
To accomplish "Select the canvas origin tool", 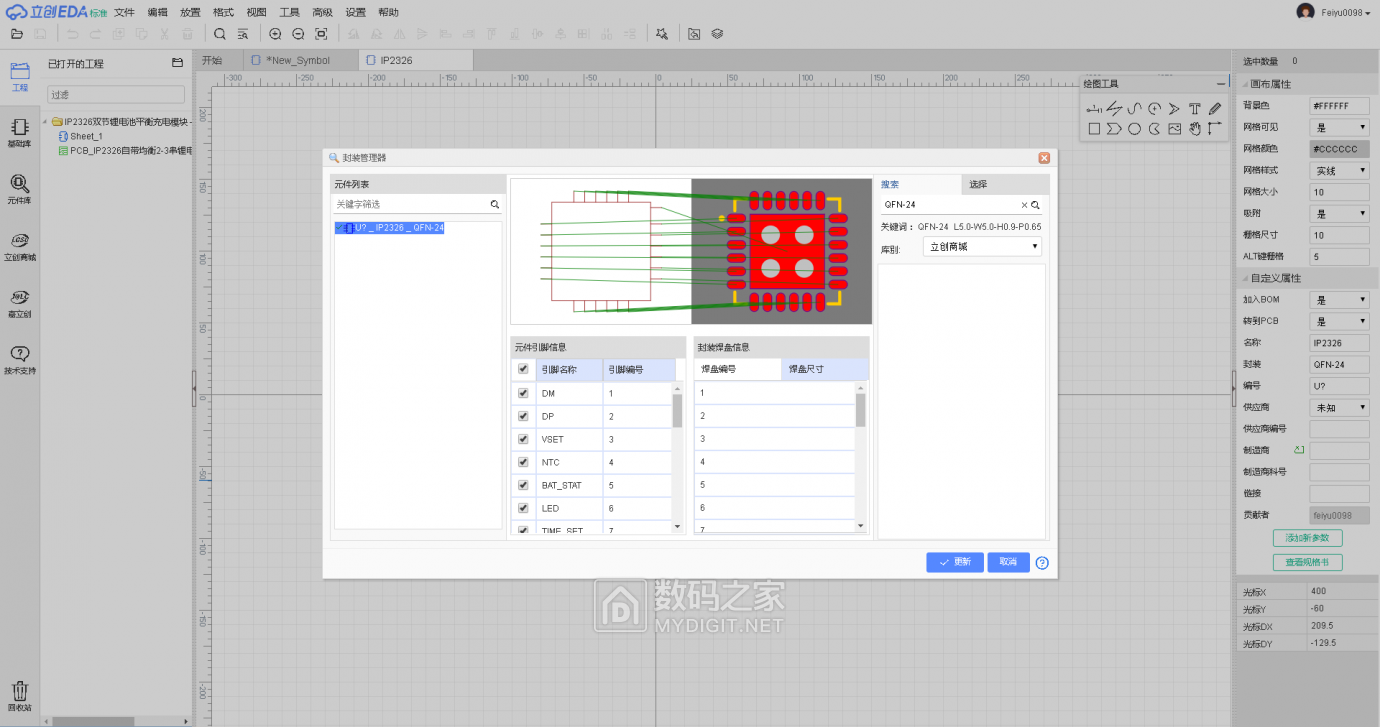I will [1215, 128].
